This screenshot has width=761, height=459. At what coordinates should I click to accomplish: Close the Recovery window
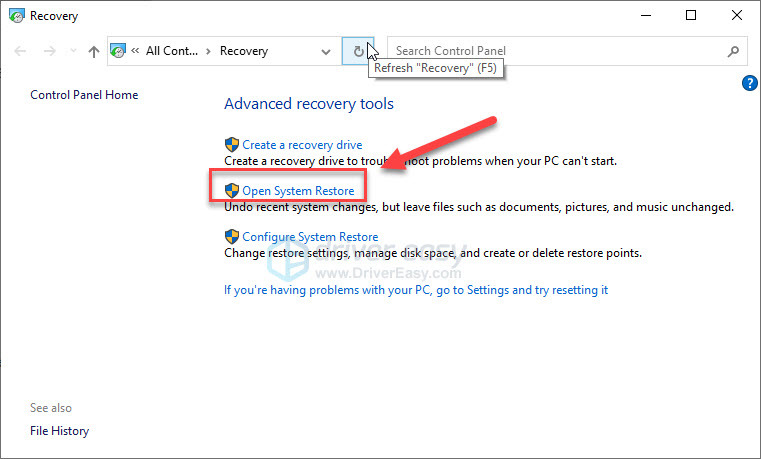(737, 16)
